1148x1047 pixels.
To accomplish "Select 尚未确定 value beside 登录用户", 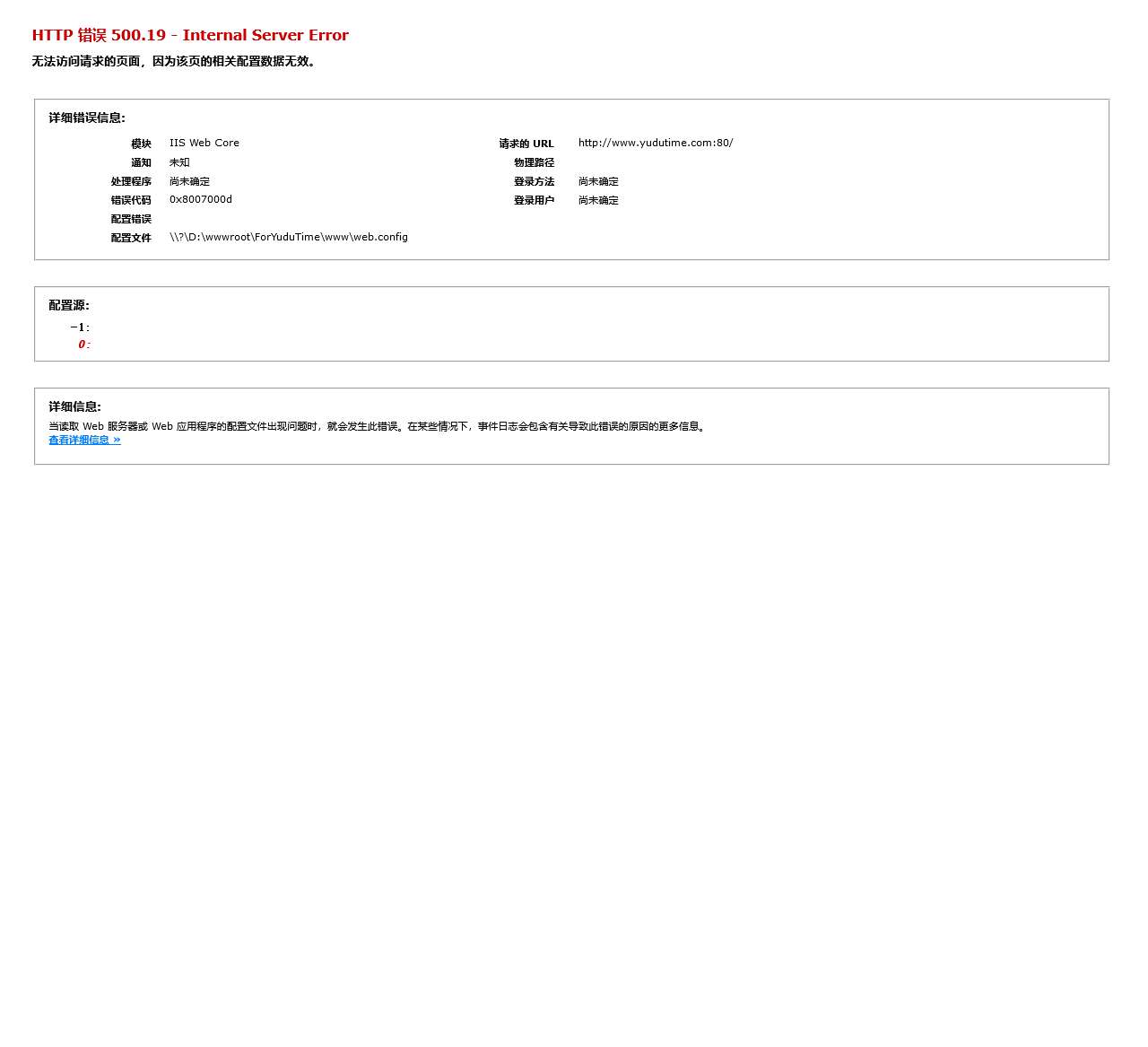I will pyautogui.click(x=598, y=200).
